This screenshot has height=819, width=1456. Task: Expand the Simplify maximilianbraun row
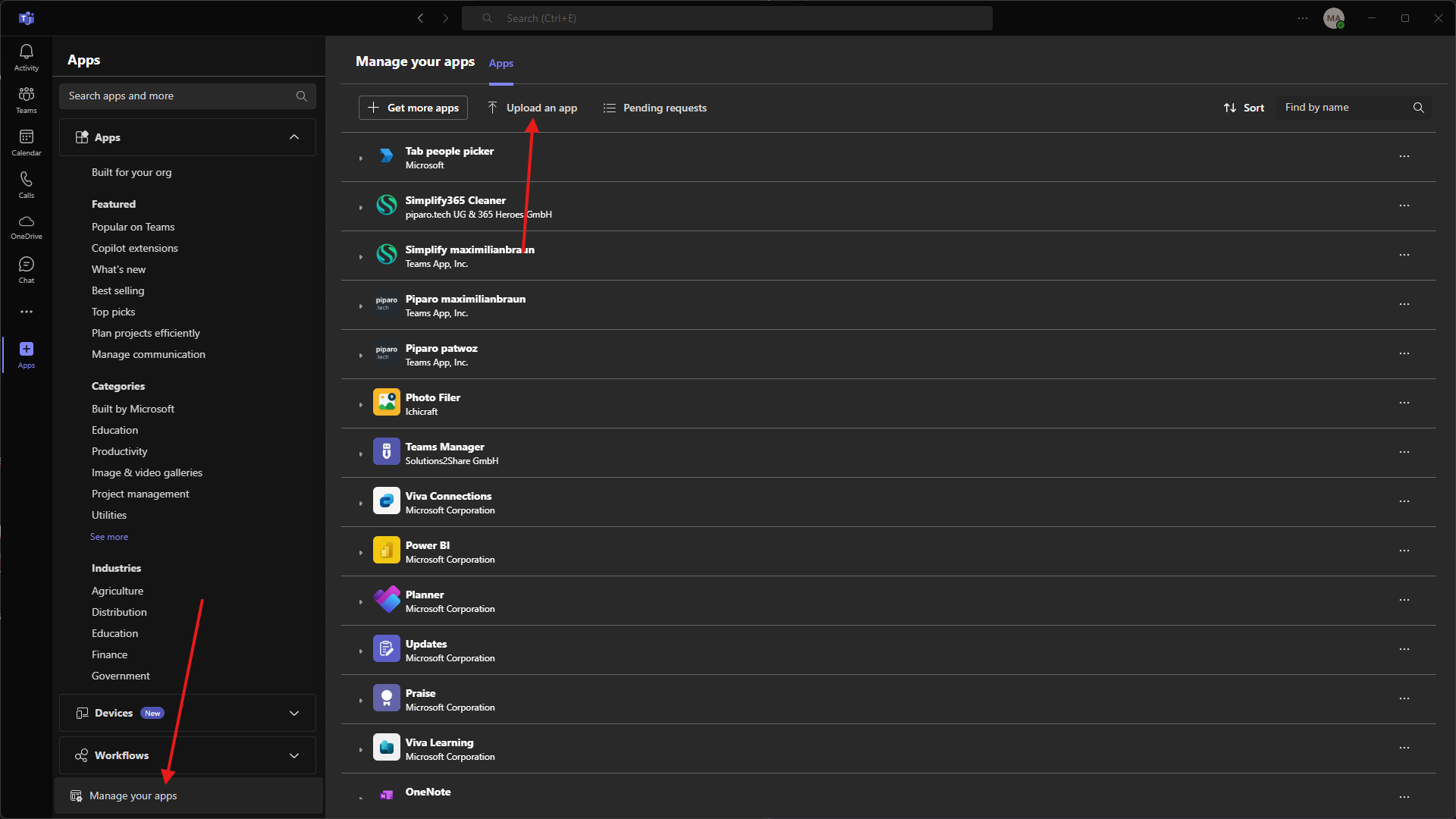coord(361,257)
